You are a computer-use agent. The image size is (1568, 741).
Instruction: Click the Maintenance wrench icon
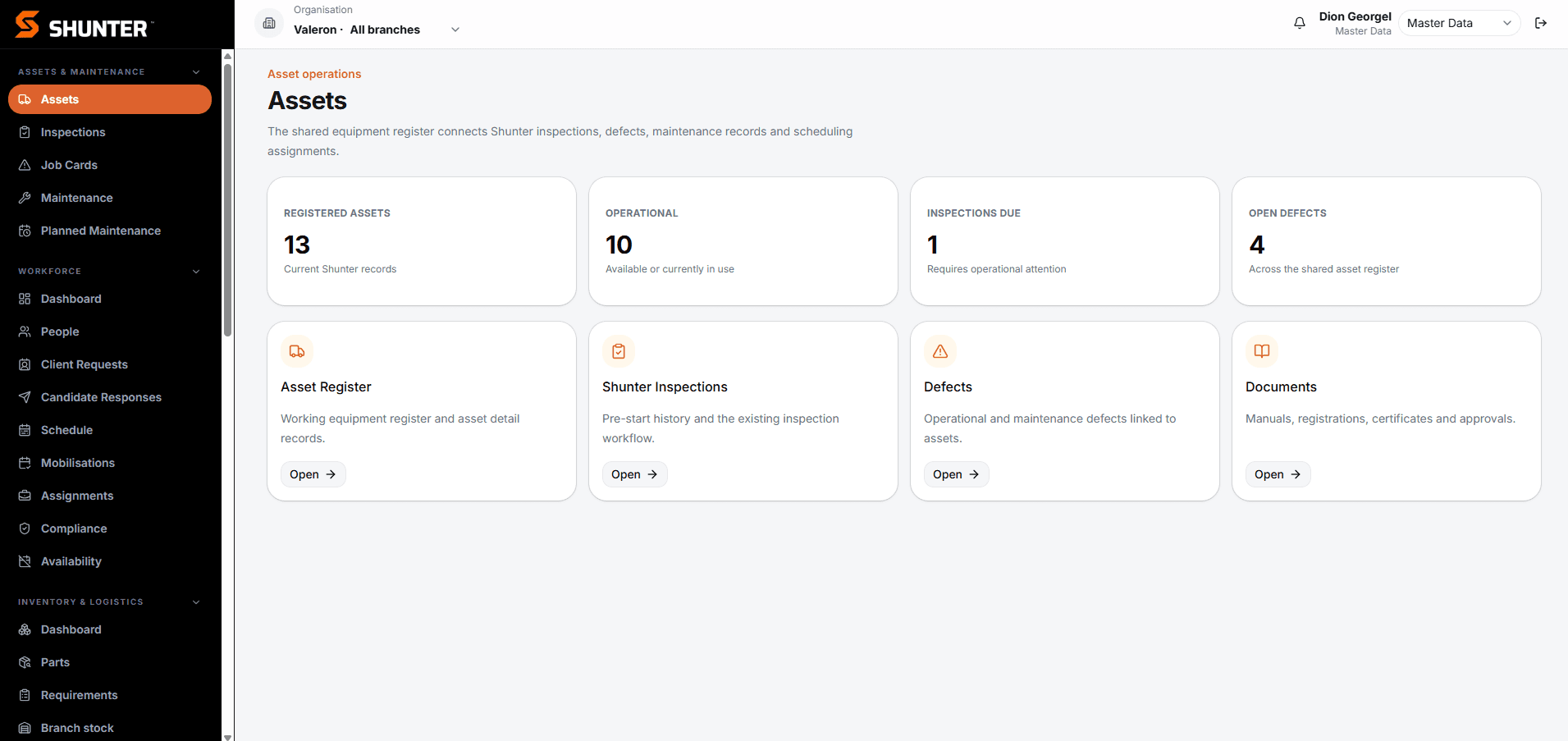(x=25, y=198)
